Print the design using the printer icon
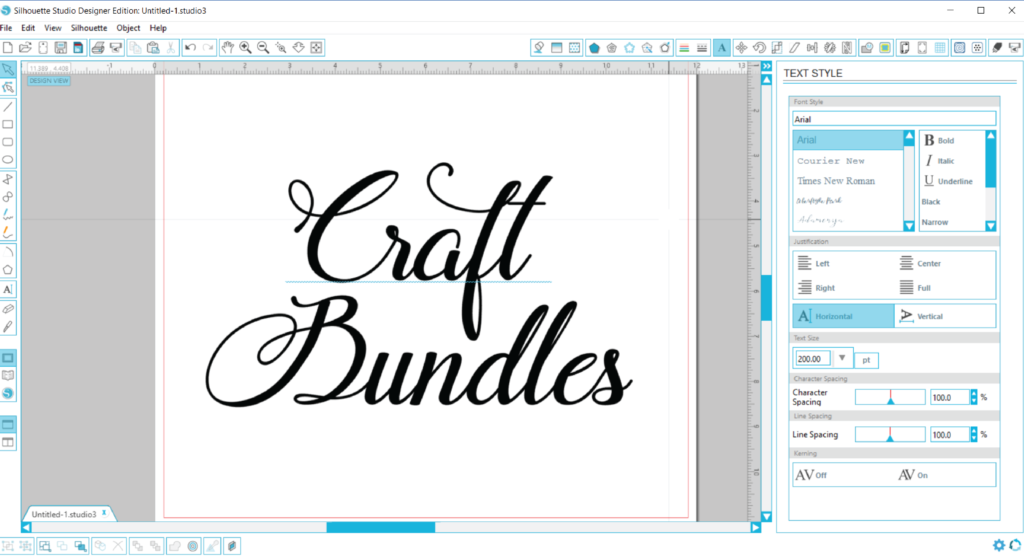1024x558 pixels. pos(98,48)
